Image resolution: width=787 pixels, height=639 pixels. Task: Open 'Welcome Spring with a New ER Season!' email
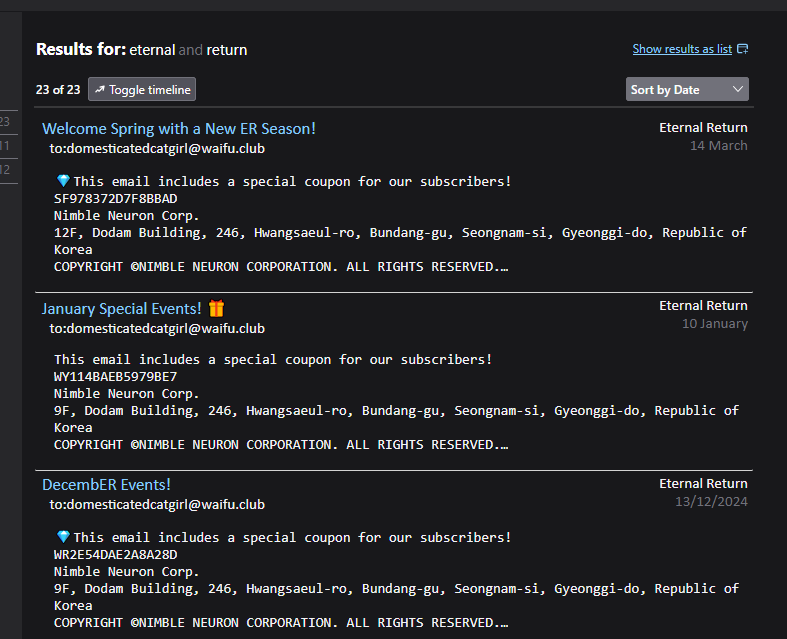(x=179, y=129)
